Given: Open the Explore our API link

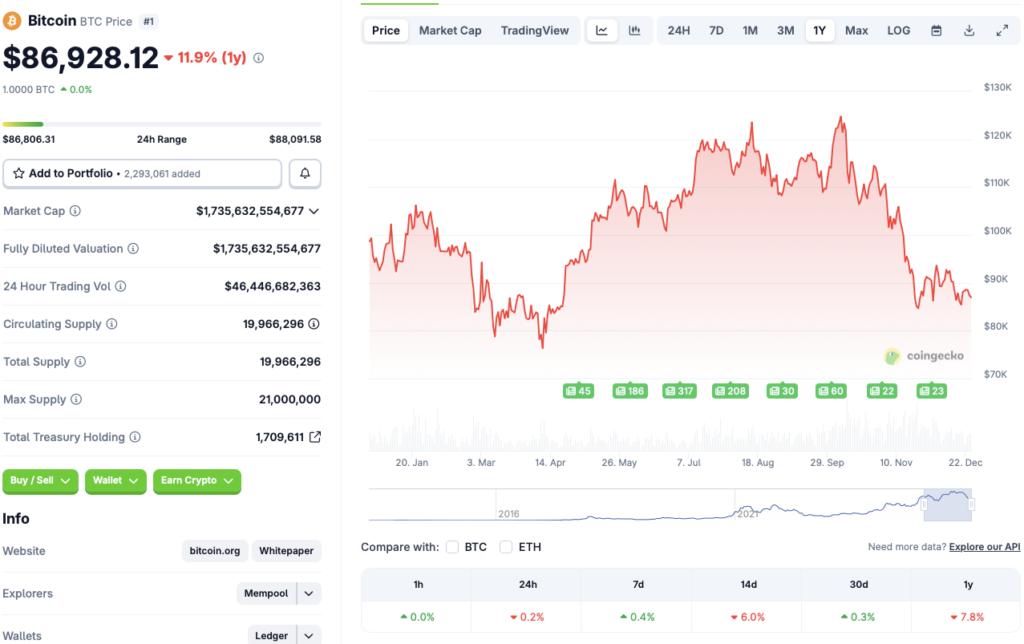Looking at the screenshot, I should [984, 547].
